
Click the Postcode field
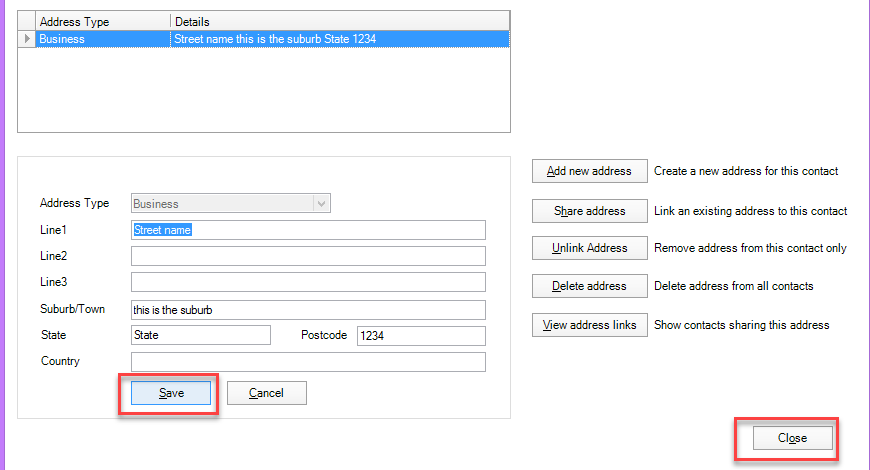[420, 336]
